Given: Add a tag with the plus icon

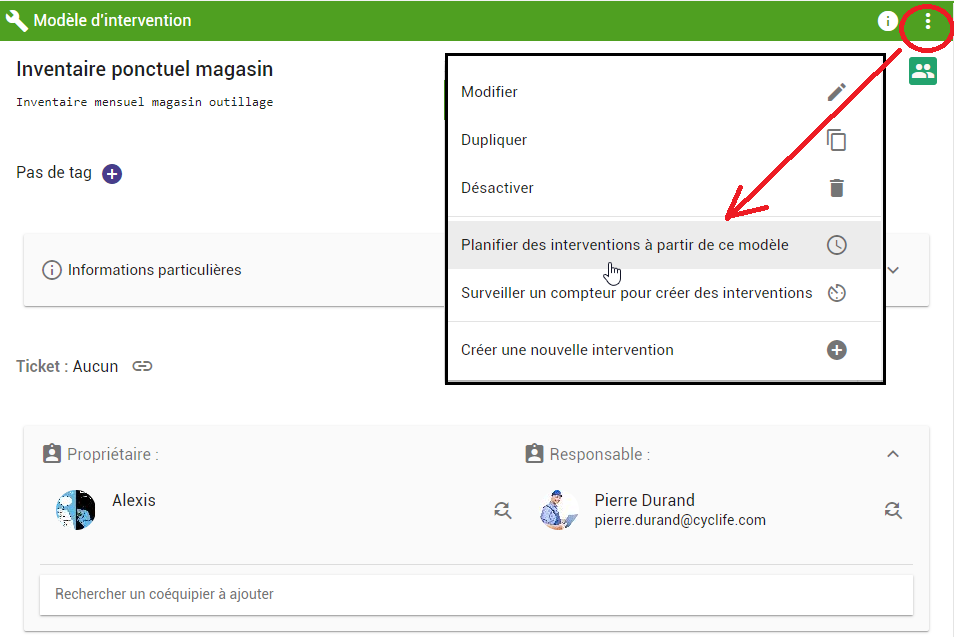Looking at the screenshot, I should (112, 174).
